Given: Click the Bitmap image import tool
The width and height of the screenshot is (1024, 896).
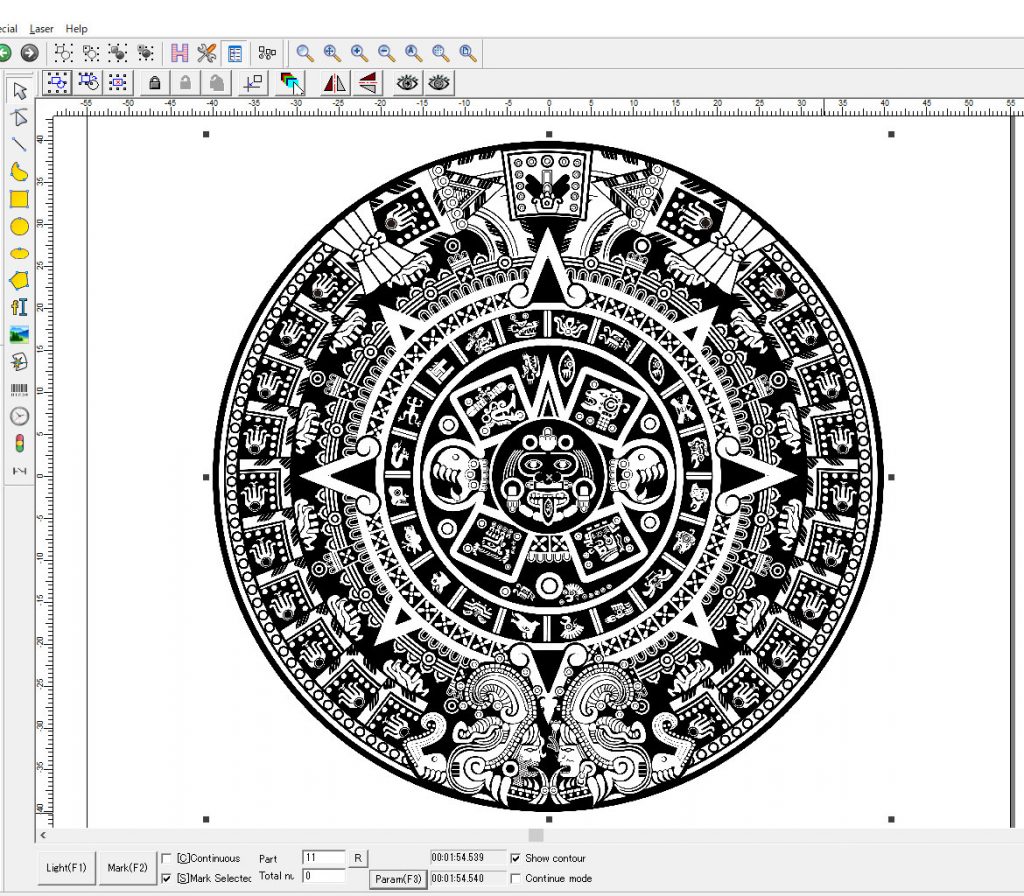Looking at the screenshot, I should click(x=20, y=334).
